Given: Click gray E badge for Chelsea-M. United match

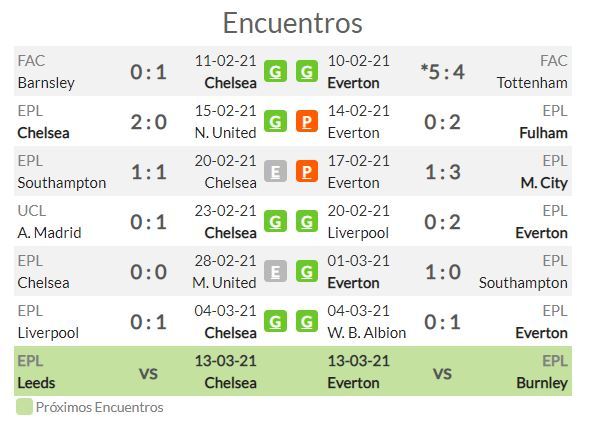Looking at the screenshot, I should tap(275, 271).
